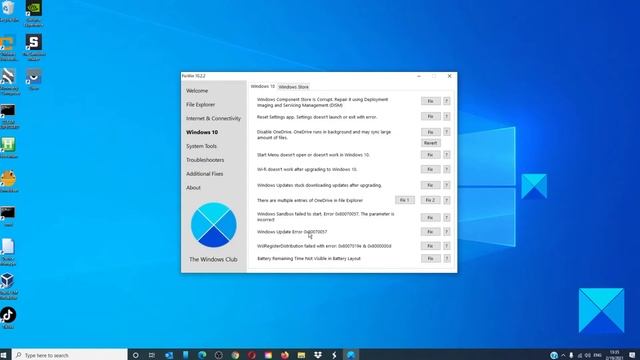Screen dimensions: 640x360
Task: Switch to the Windows Store tab
Action: [x=293, y=87]
